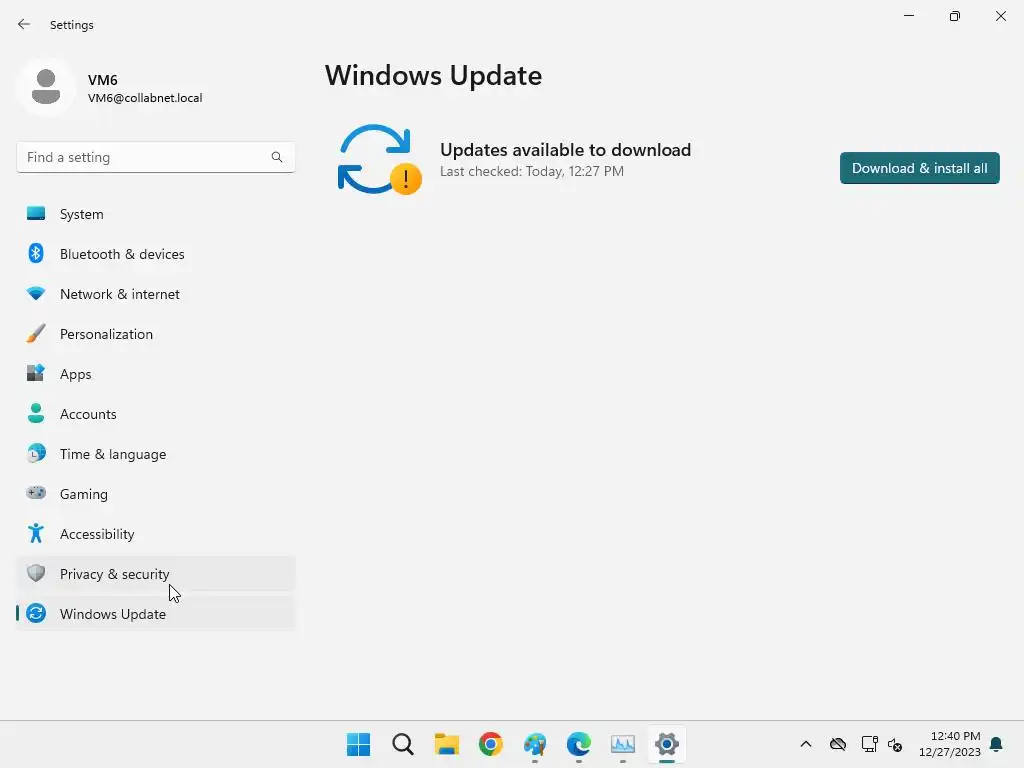The image size is (1024, 768).
Task: Click the Personalization paintbrush icon
Action: 36,334
